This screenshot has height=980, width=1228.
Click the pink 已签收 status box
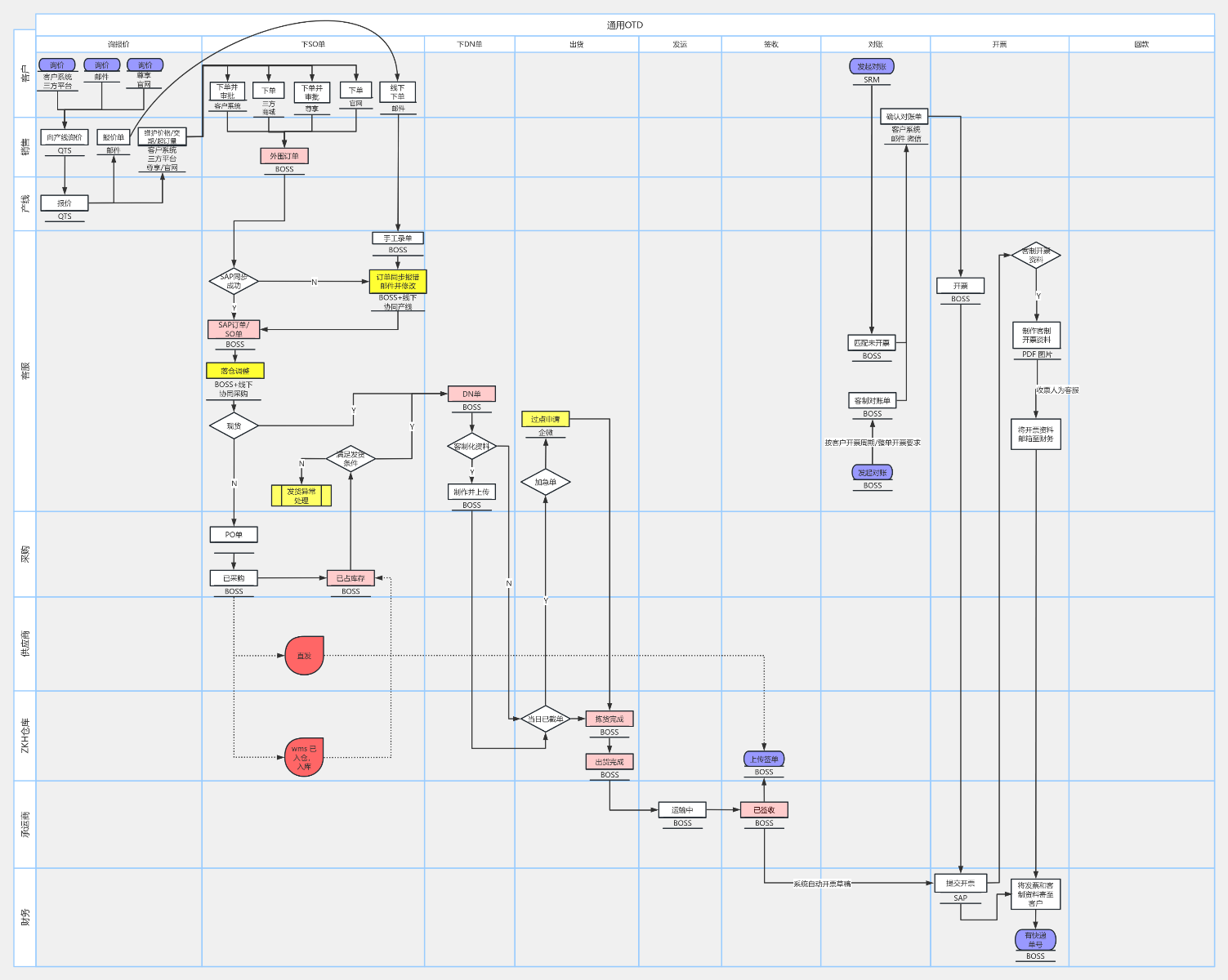(x=764, y=810)
